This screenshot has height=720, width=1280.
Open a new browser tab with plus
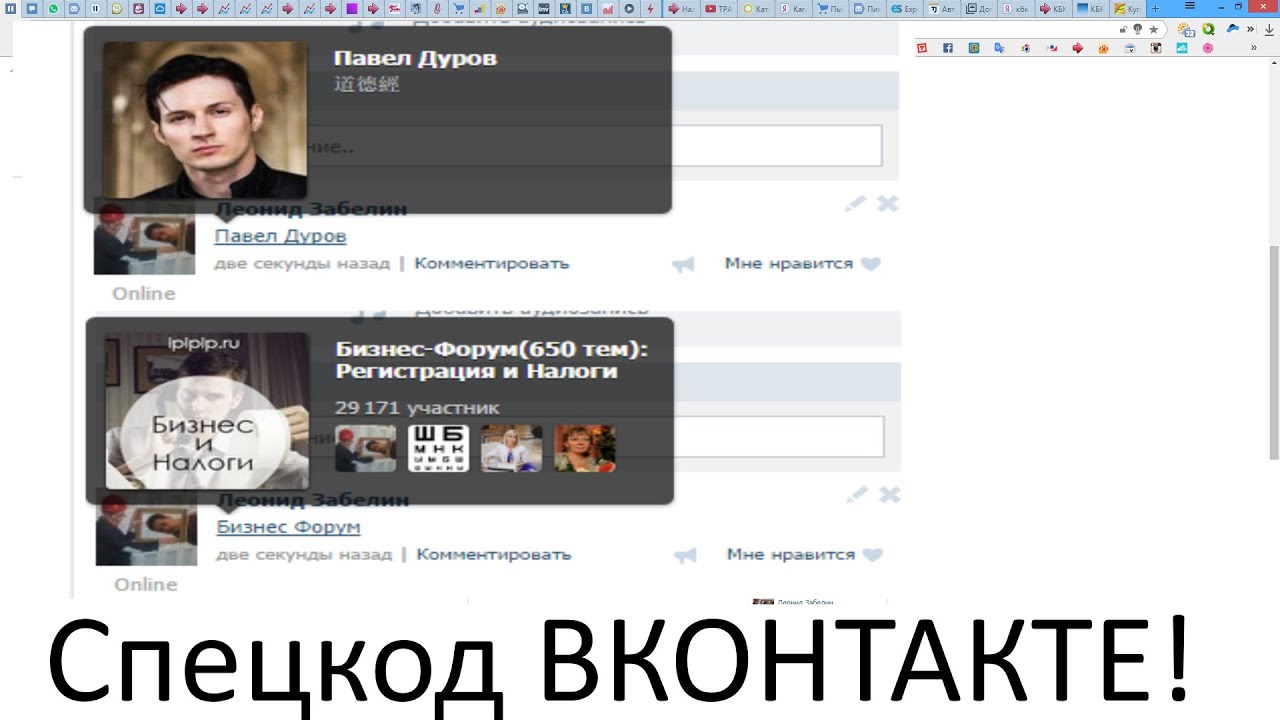pyautogui.click(x=1156, y=9)
